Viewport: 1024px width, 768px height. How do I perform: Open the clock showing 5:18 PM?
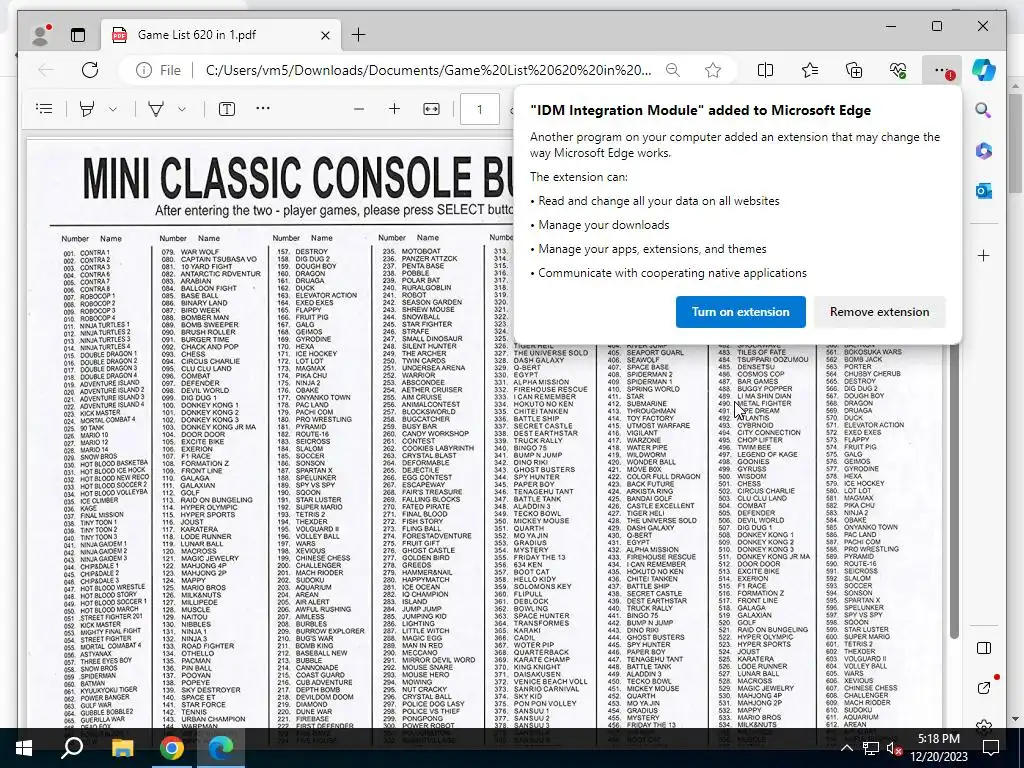pos(938,748)
